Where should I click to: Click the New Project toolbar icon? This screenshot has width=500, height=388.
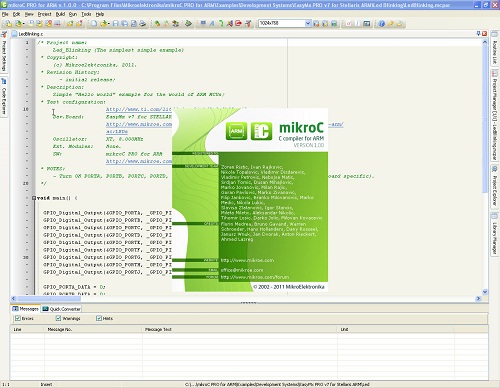tap(8, 23)
